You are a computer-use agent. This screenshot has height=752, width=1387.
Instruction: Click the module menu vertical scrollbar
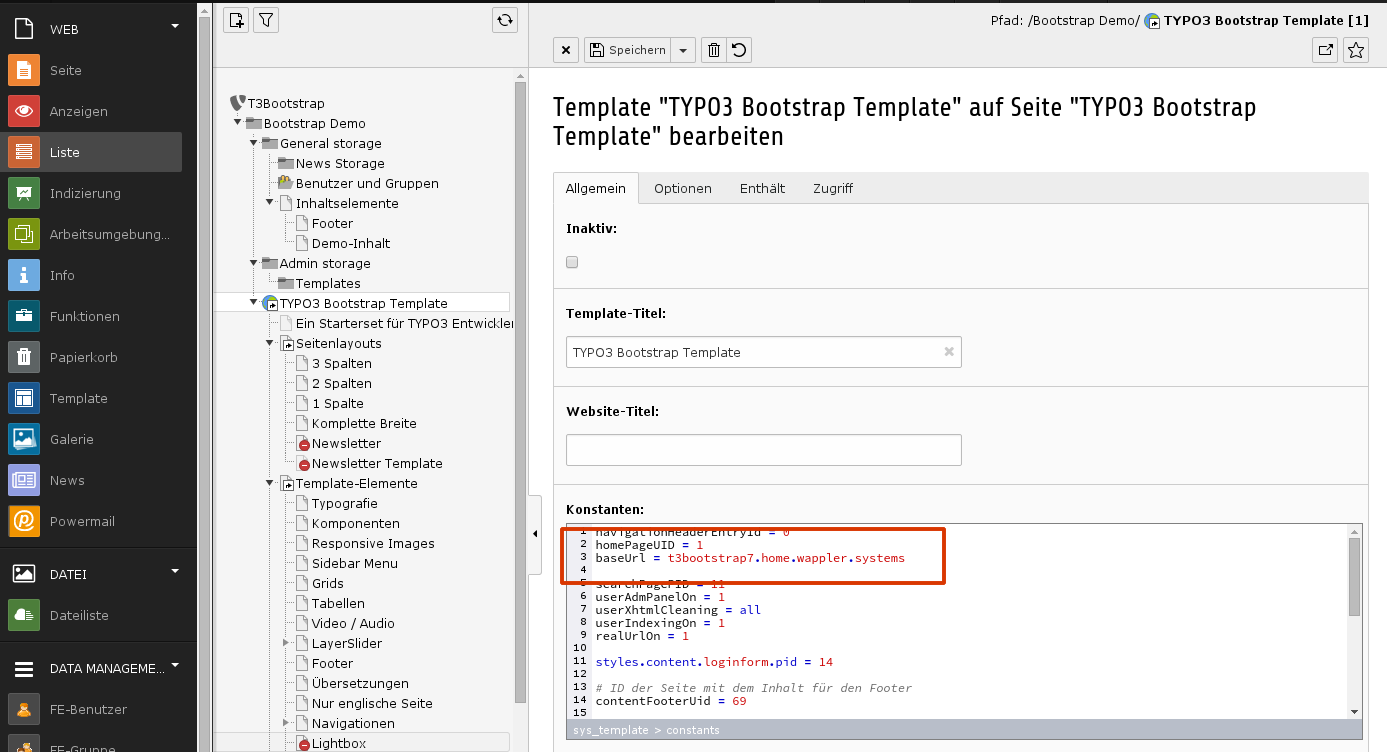204,376
